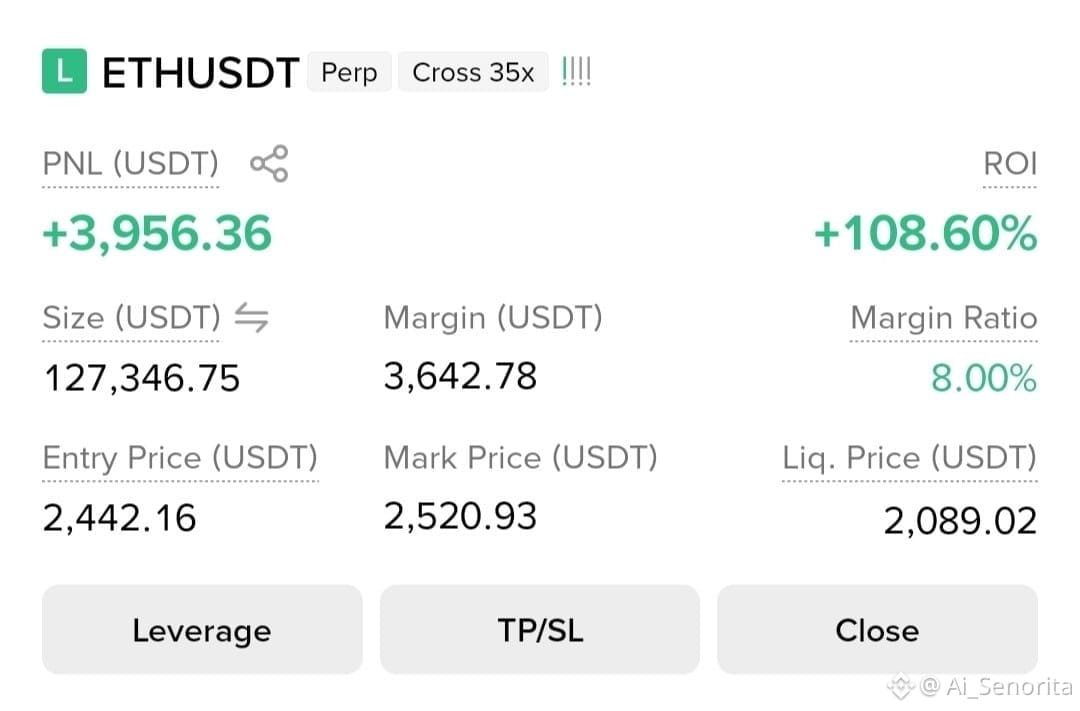
Task: Open the TP/SL button
Action: (540, 630)
